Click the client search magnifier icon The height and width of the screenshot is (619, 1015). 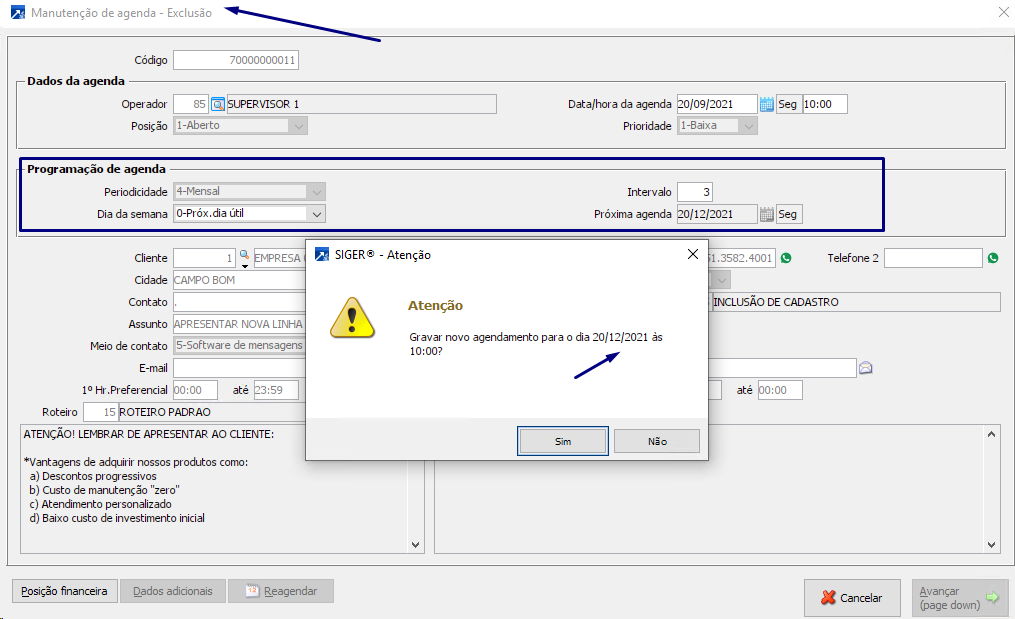point(244,256)
